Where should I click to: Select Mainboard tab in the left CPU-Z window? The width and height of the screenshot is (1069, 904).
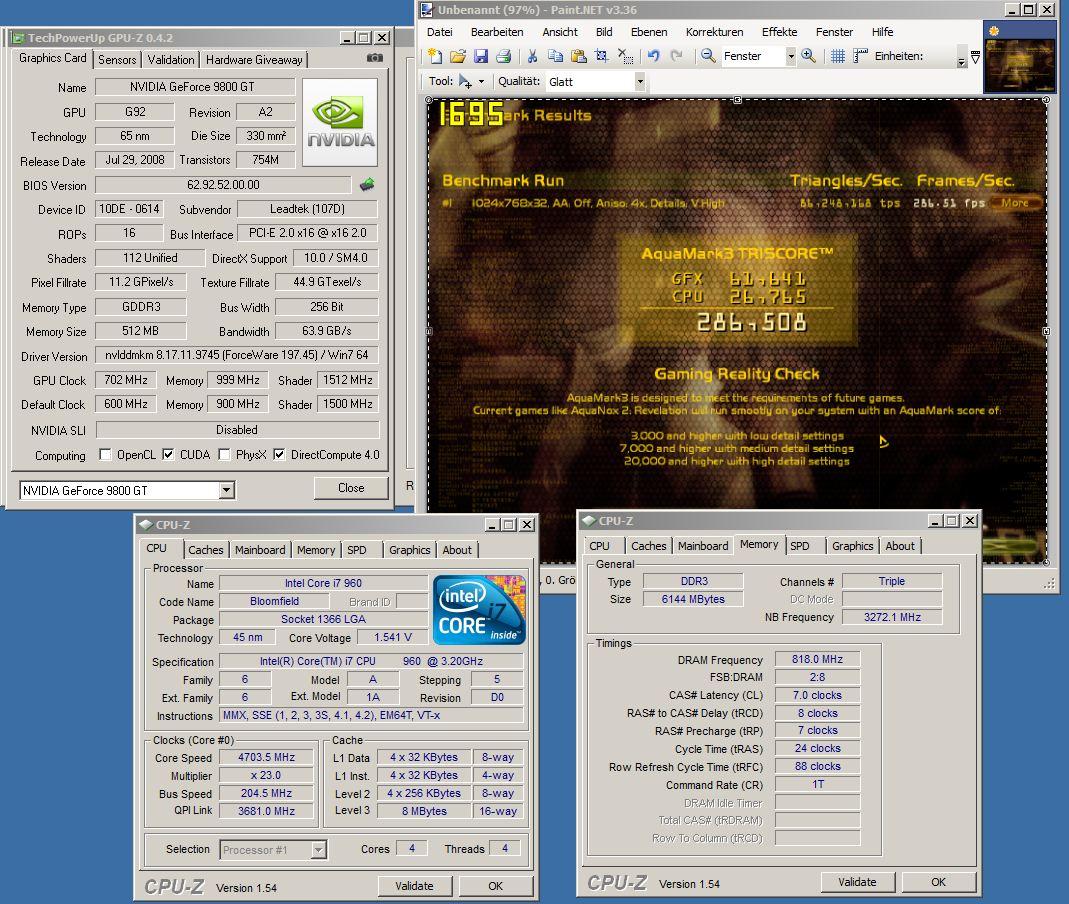pyautogui.click(x=260, y=549)
